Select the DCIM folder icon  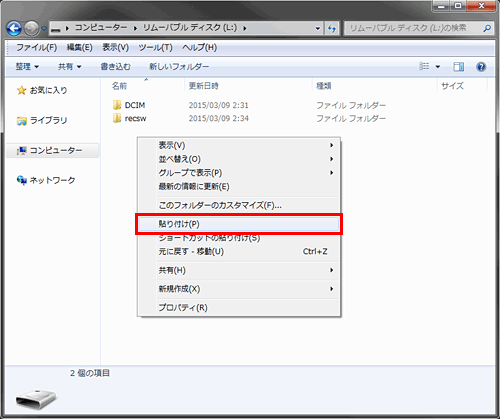coord(117,105)
